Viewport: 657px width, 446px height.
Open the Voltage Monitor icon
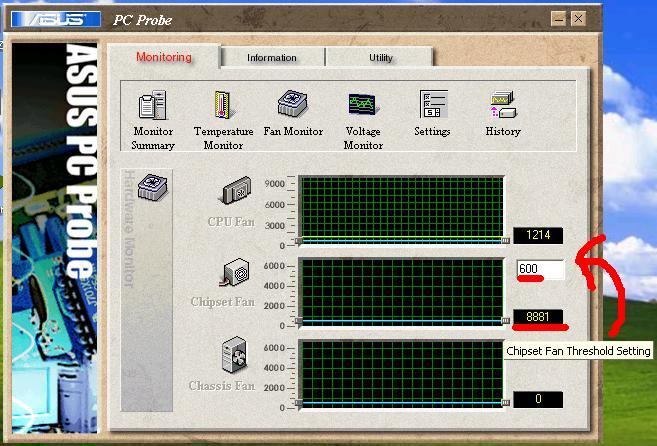tap(363, 105)
